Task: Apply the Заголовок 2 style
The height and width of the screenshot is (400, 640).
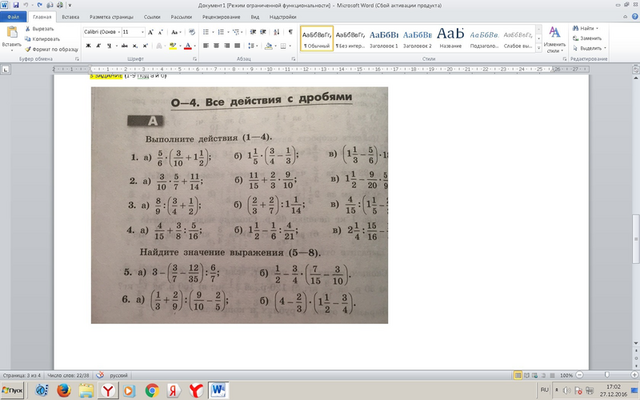Action: [x=417, y=38]
